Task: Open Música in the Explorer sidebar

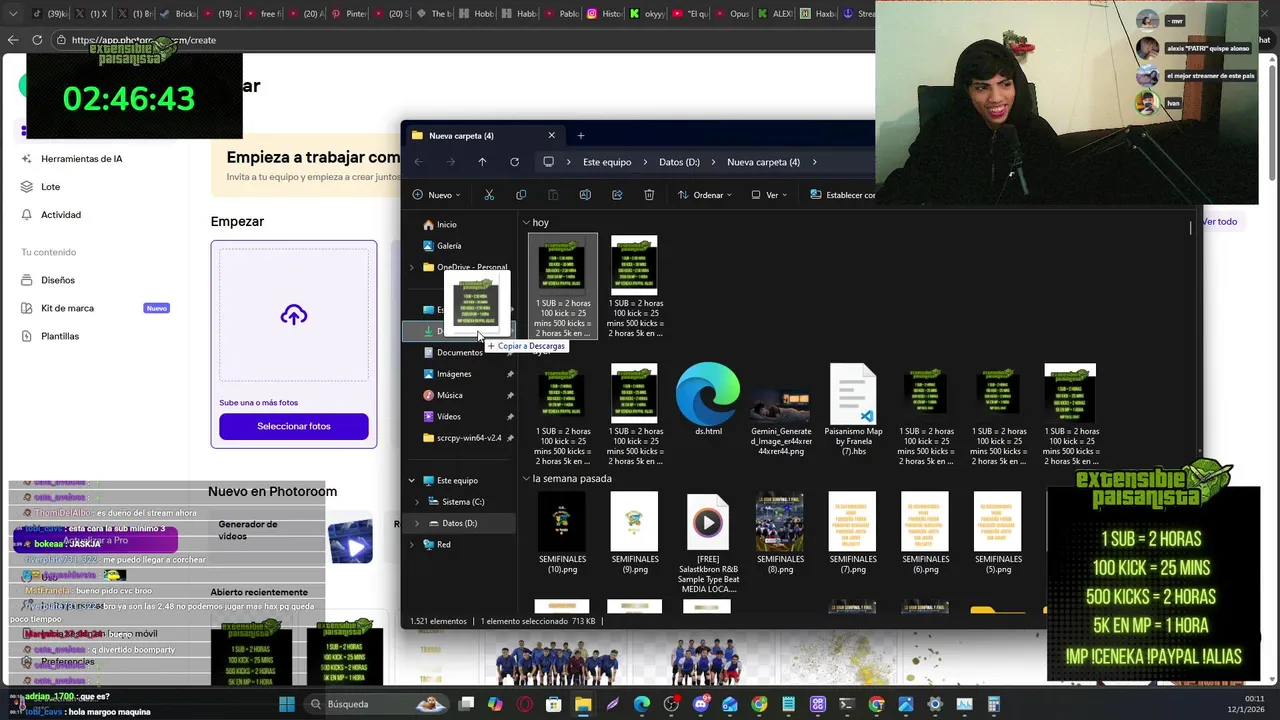Action: click(x=450, y=395)
